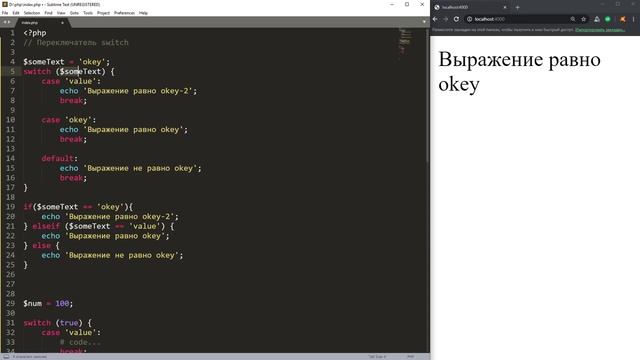This screenshot has height=360, width=640.
Task: Click the '// Переключатель switch' comment line
Action: click(76, 42)
